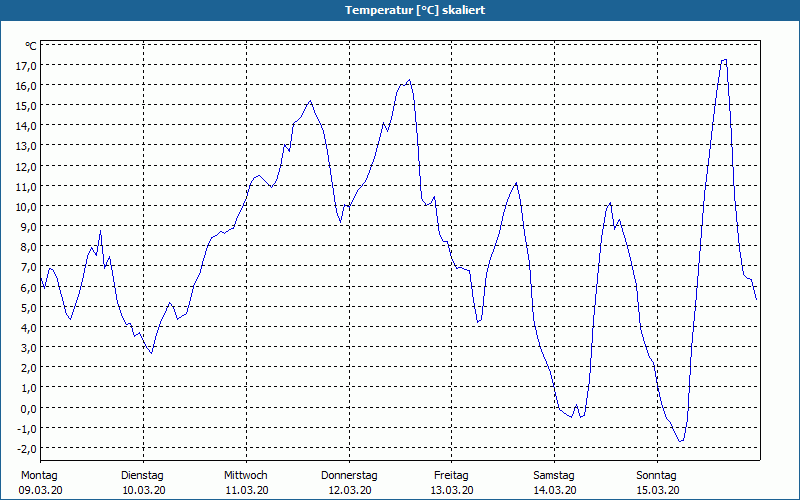Select the 1,0 axis value
Viewport: 800px width, 500px height.
click(28, 388)
